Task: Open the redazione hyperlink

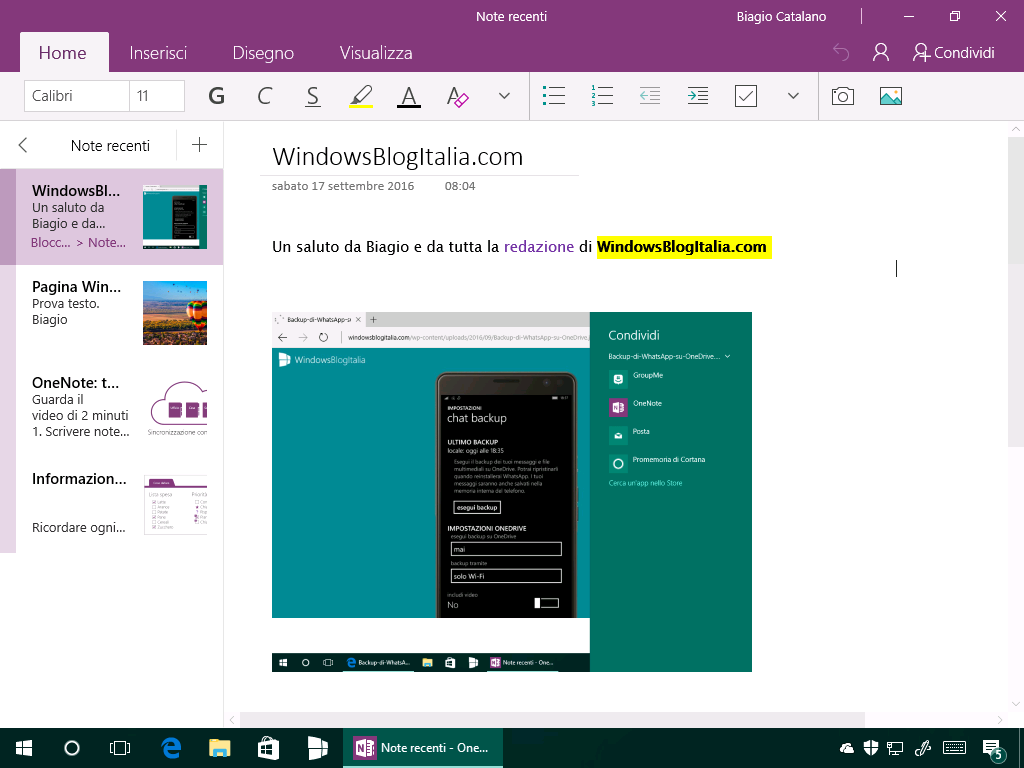Action: click(539, 247)
